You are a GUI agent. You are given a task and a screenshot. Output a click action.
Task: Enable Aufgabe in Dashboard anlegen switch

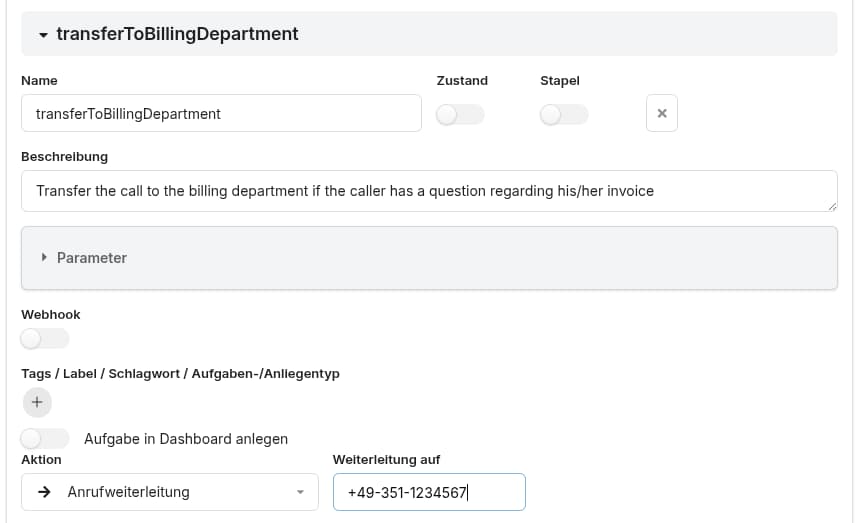click(45, 438)
